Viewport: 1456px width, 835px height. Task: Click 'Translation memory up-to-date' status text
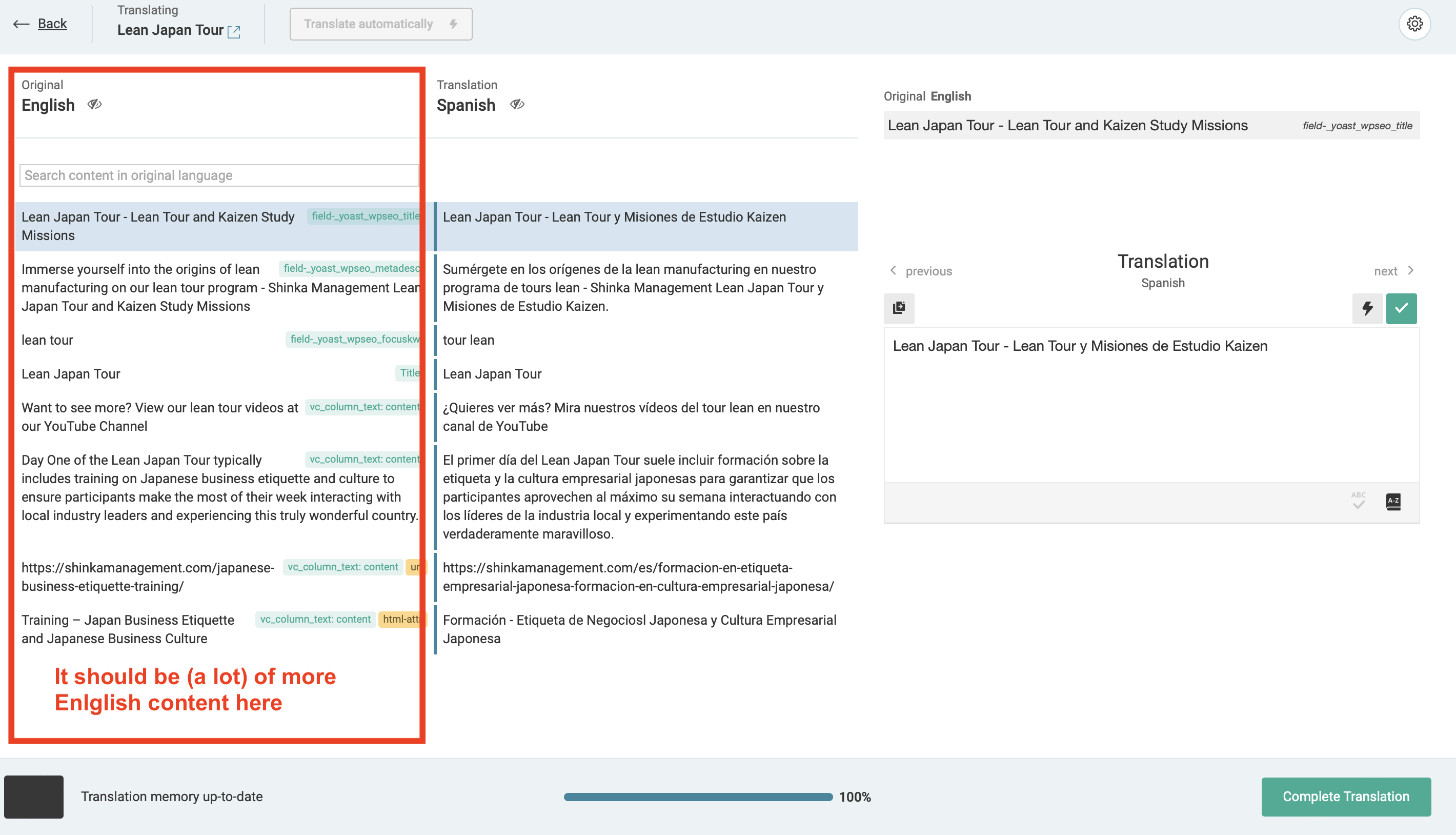pyautogui.click(x=171, y=797)
